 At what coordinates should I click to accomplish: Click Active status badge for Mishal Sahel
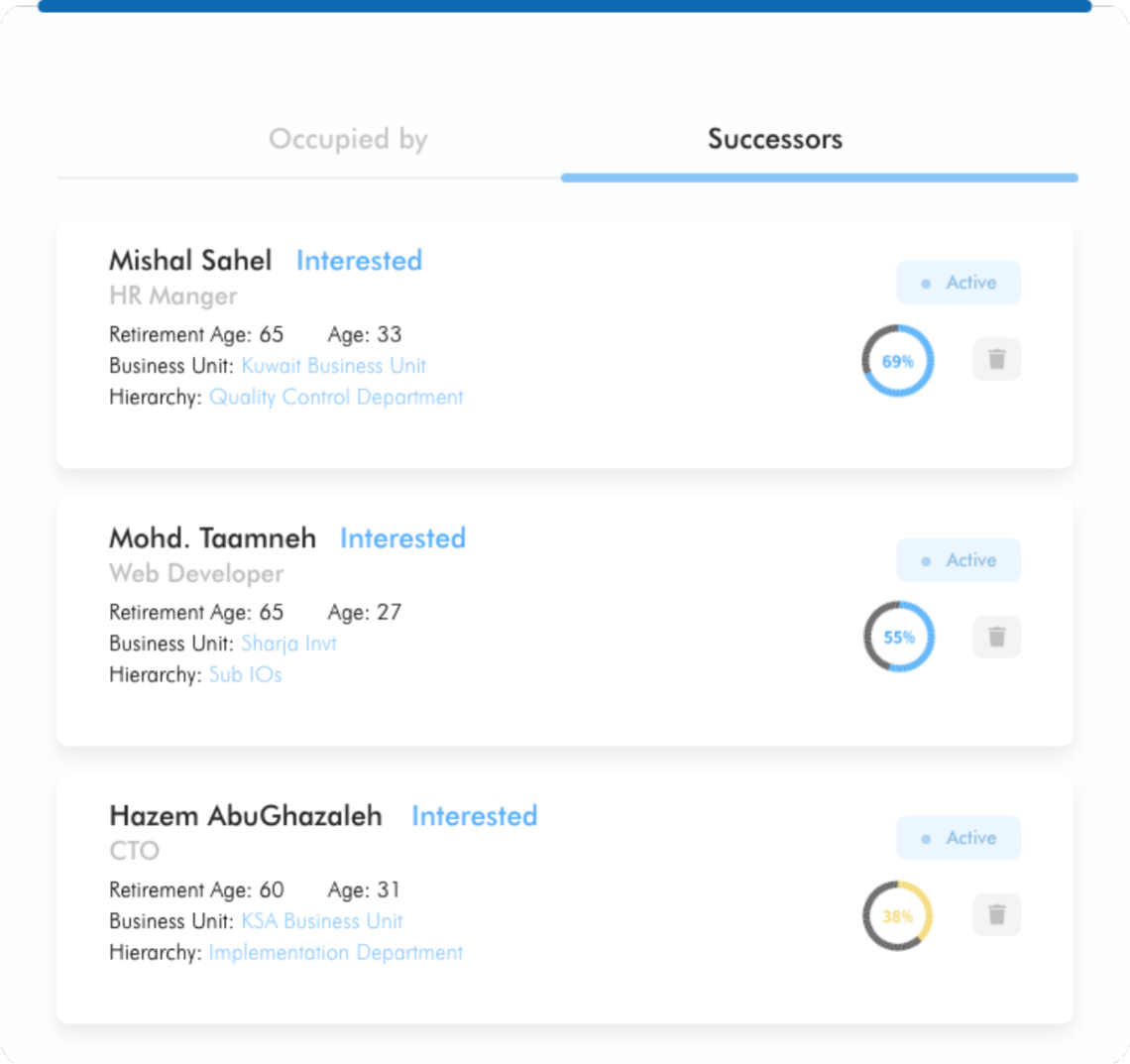959,283
